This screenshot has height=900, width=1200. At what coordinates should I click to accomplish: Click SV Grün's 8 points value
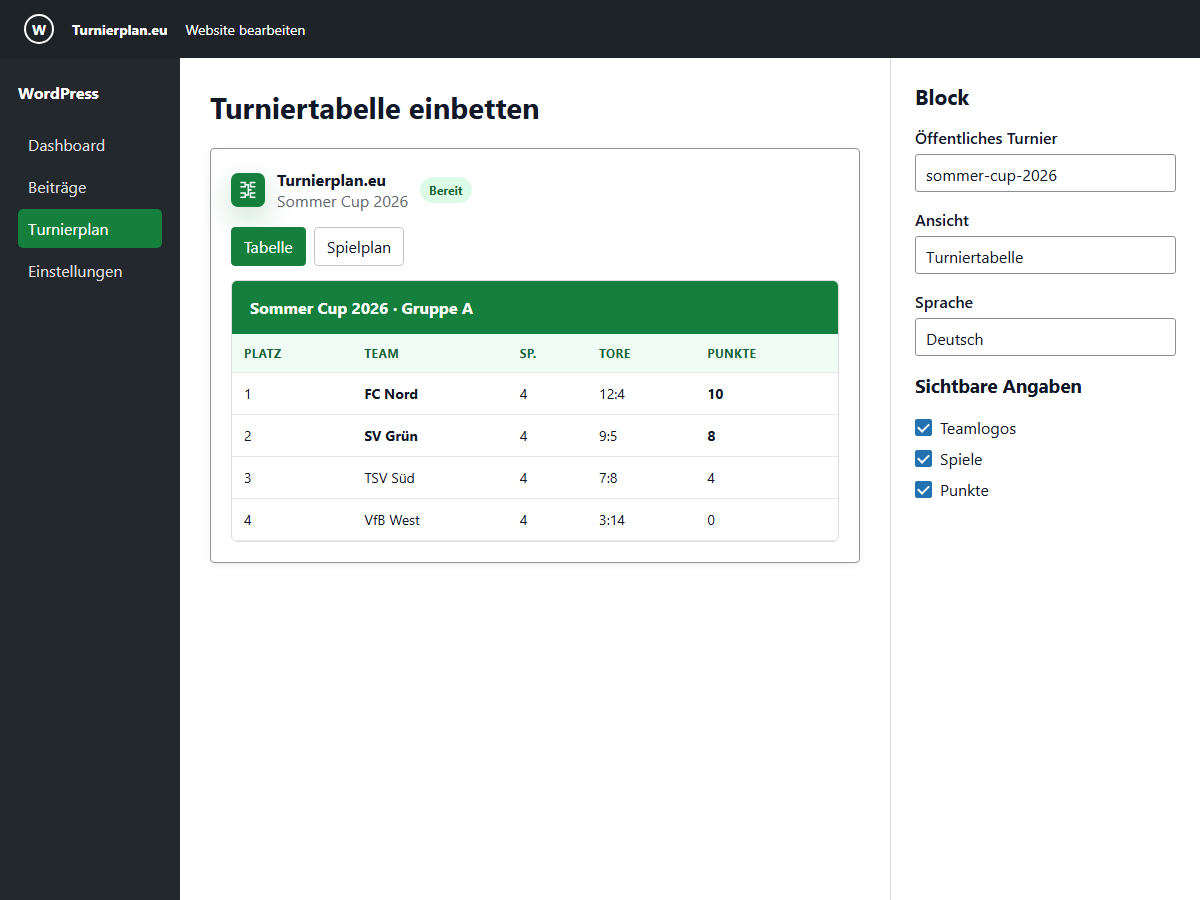point(711,436)
